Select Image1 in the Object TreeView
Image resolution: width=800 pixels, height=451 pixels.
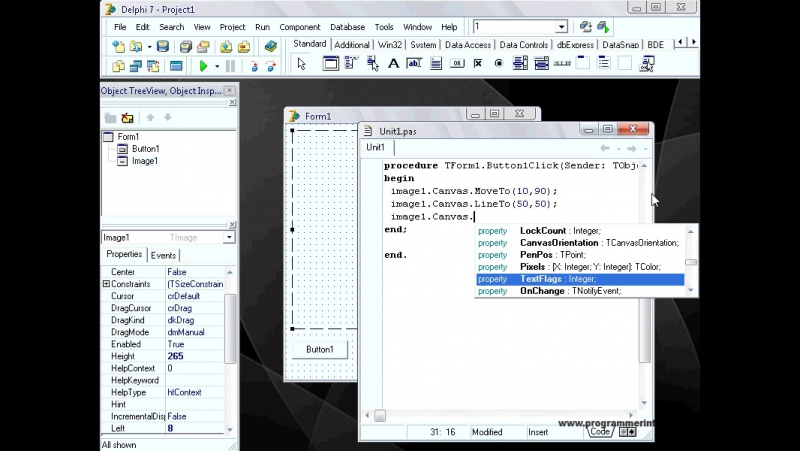coord(145,161)
